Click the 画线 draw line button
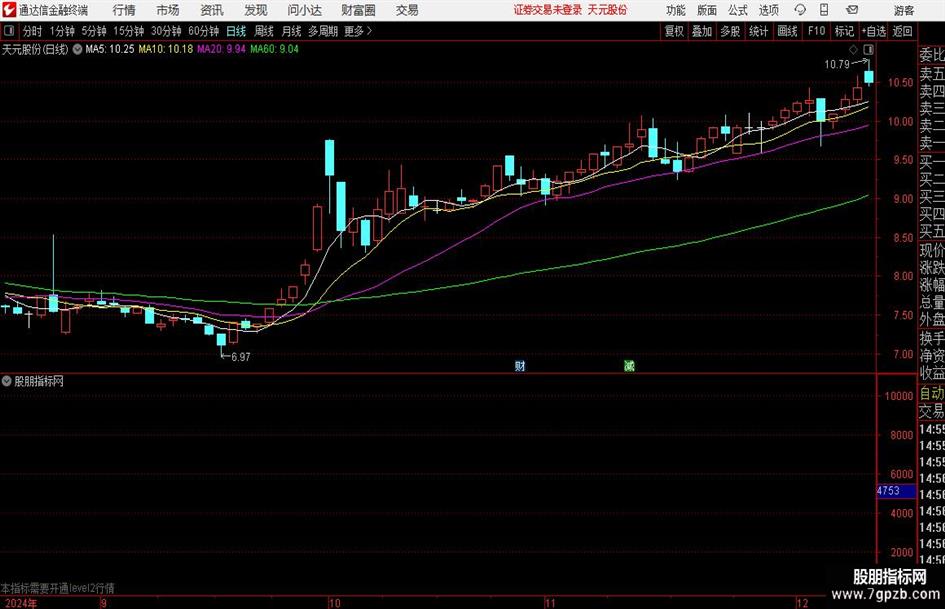 tap(787, 31)
